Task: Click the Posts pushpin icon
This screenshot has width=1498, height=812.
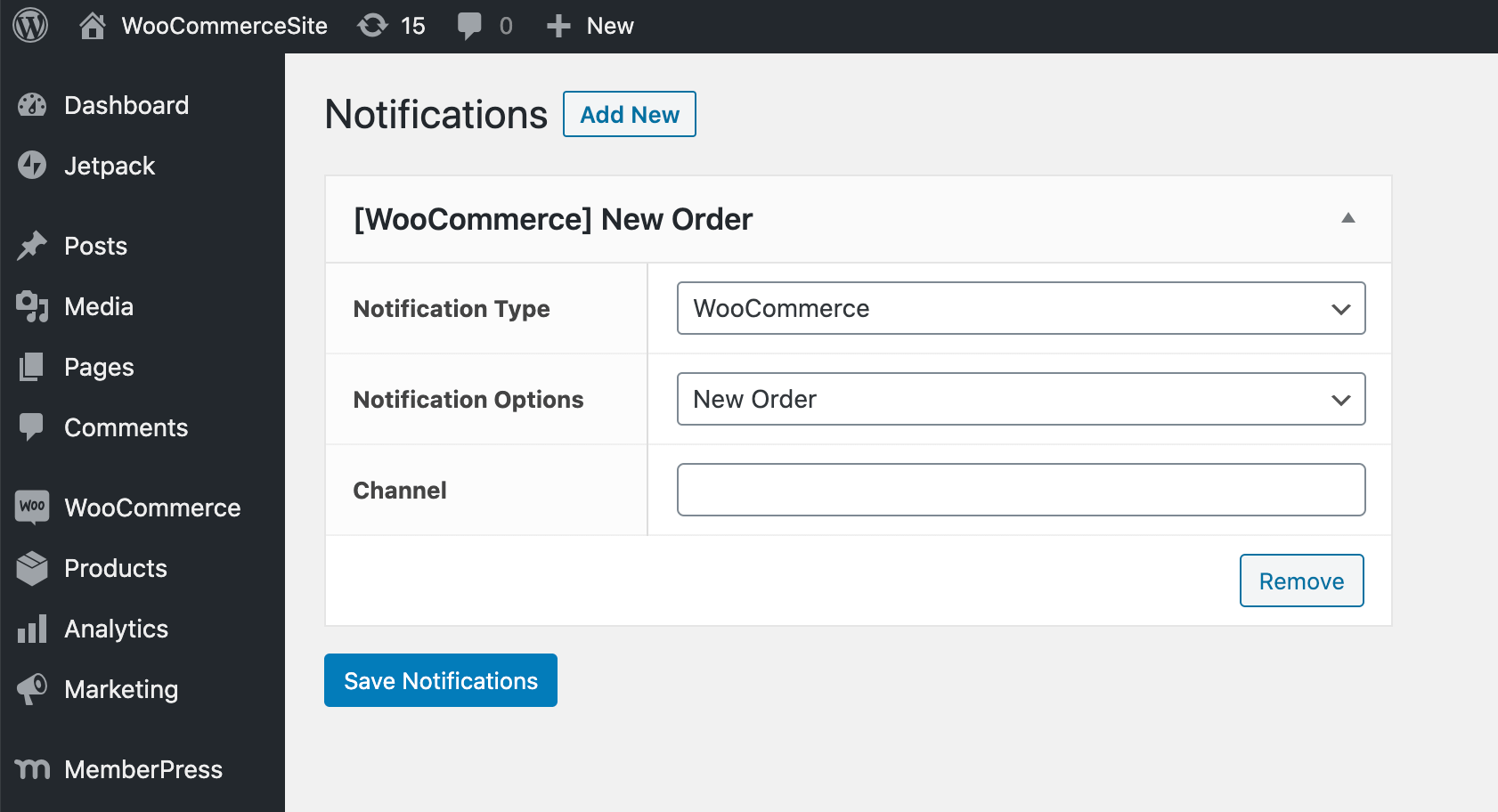Action: pos(32,246)
